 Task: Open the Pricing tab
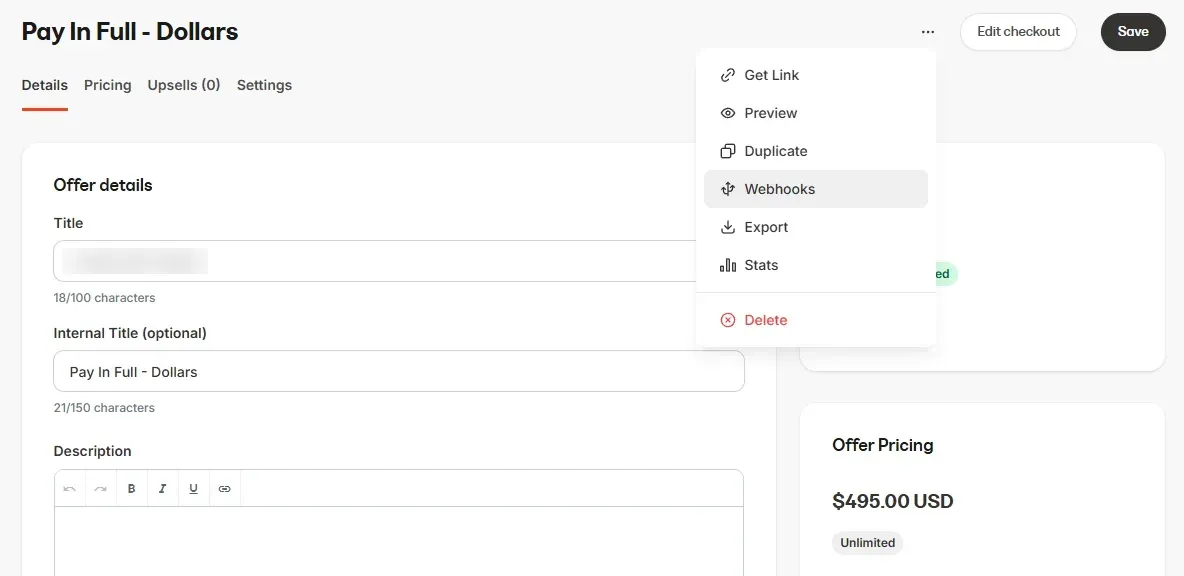[107, 85]
